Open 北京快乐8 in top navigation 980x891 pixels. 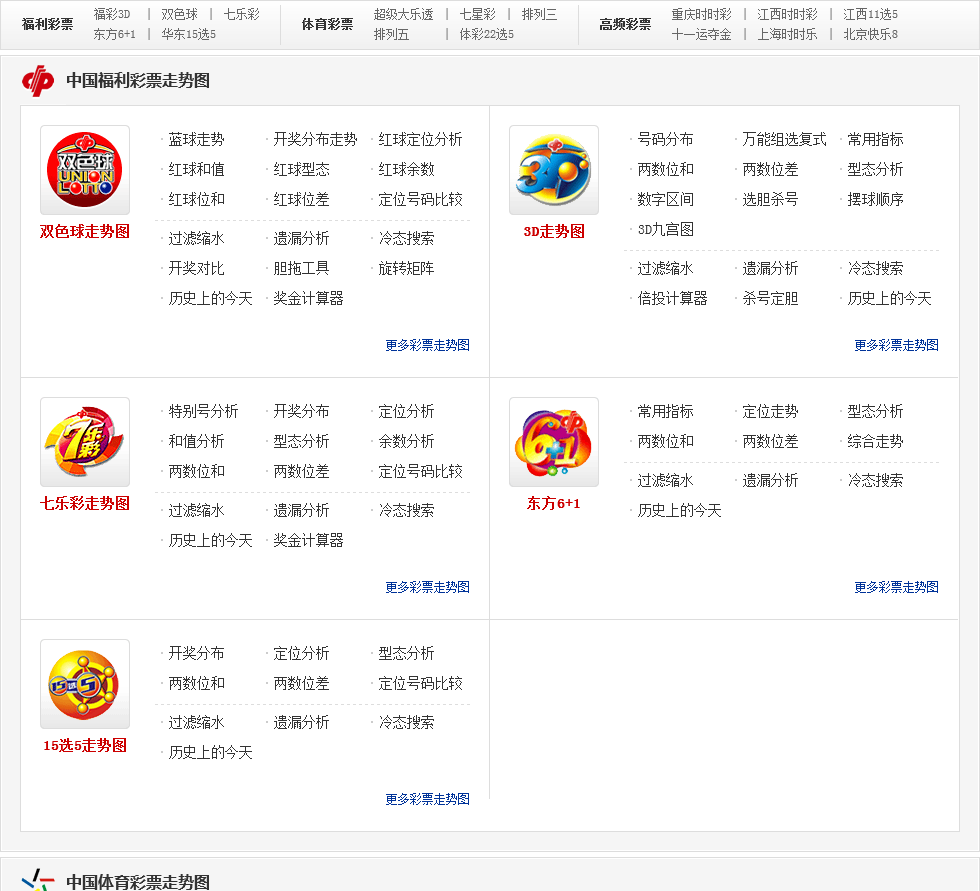(x=870, y=34)
